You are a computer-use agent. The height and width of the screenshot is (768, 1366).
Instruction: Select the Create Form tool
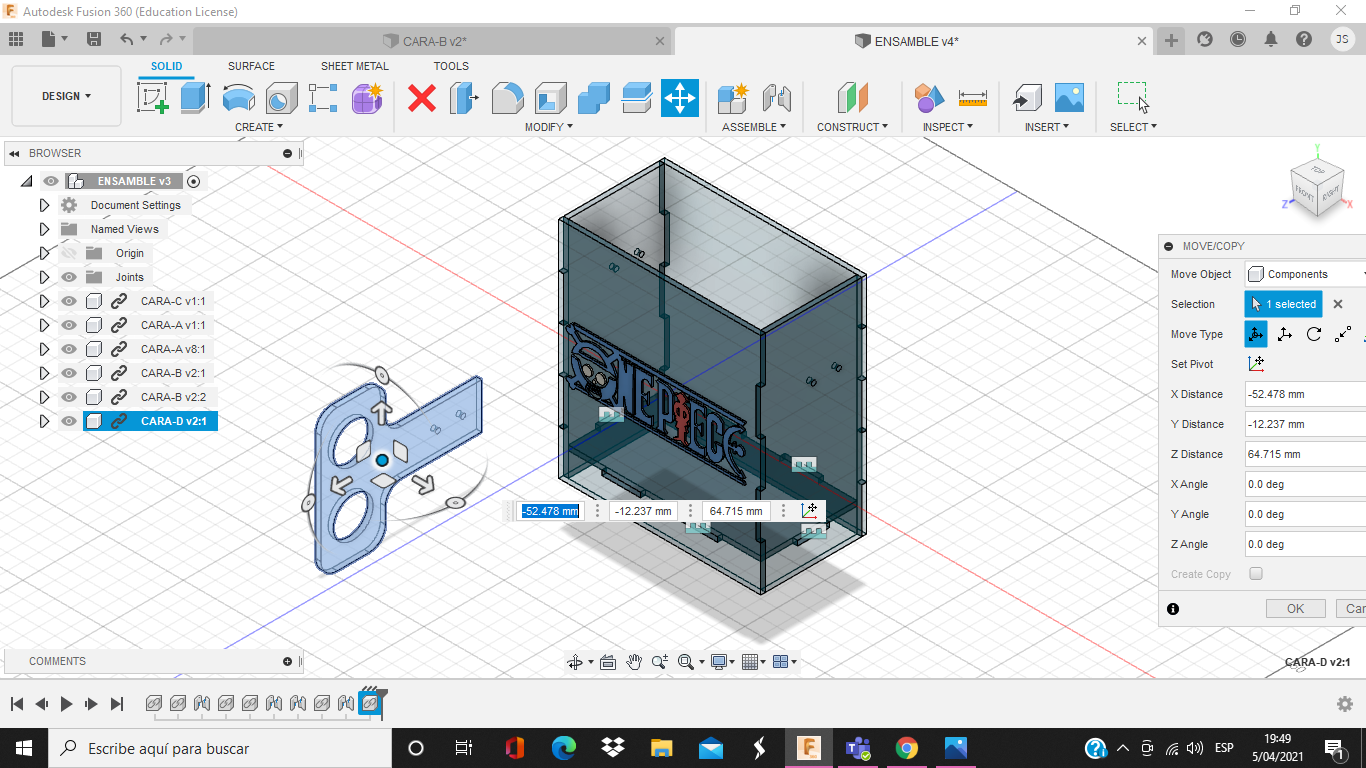coord(367,97)
